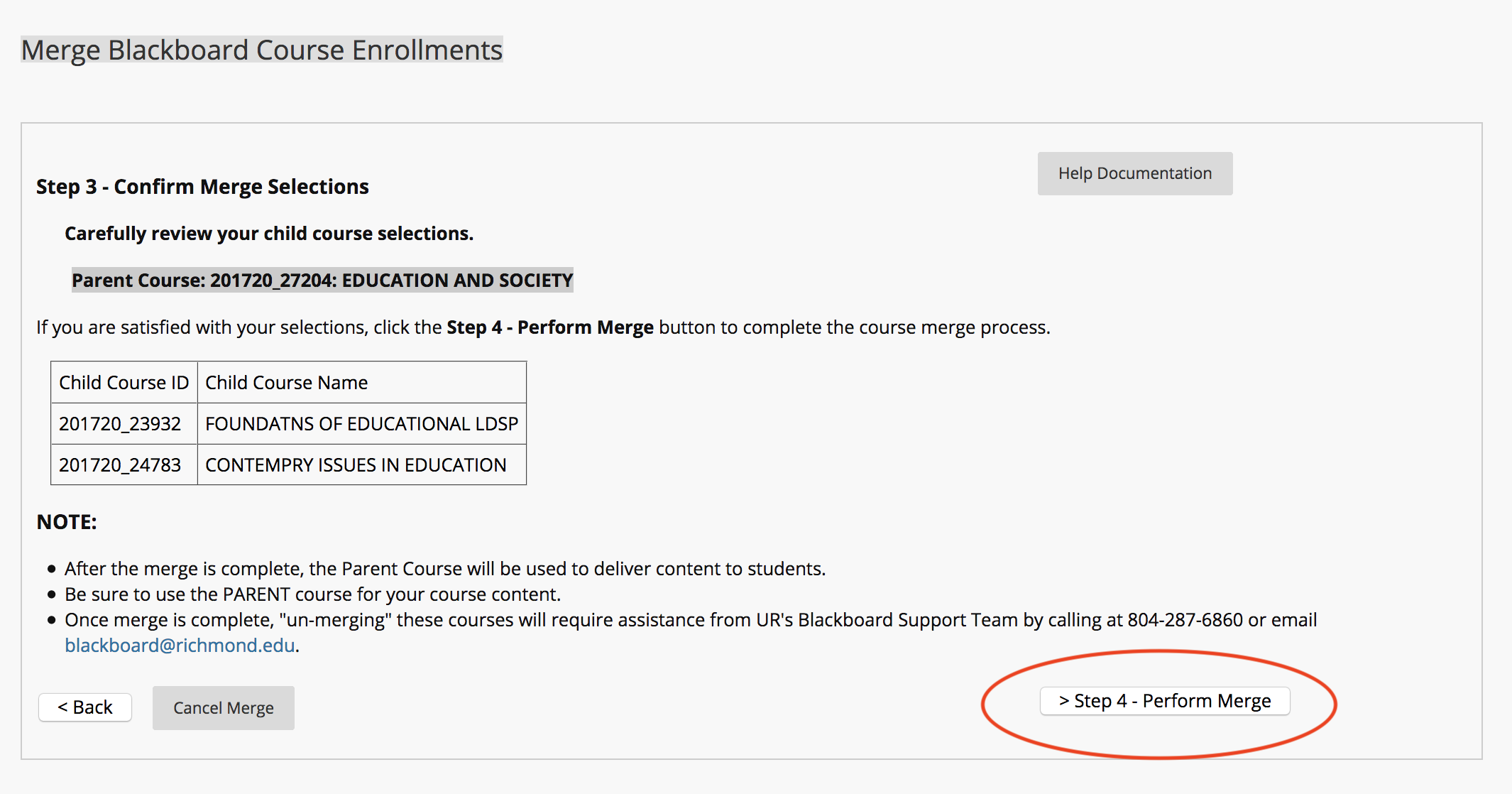Go back using the < Back button
Screen dimensions: 1512x794
tap(85, 707)
